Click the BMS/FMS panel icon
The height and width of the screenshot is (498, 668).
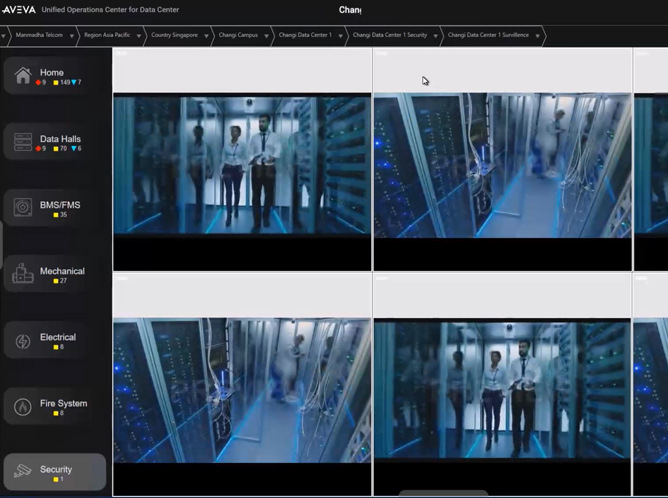pos(22,208)
